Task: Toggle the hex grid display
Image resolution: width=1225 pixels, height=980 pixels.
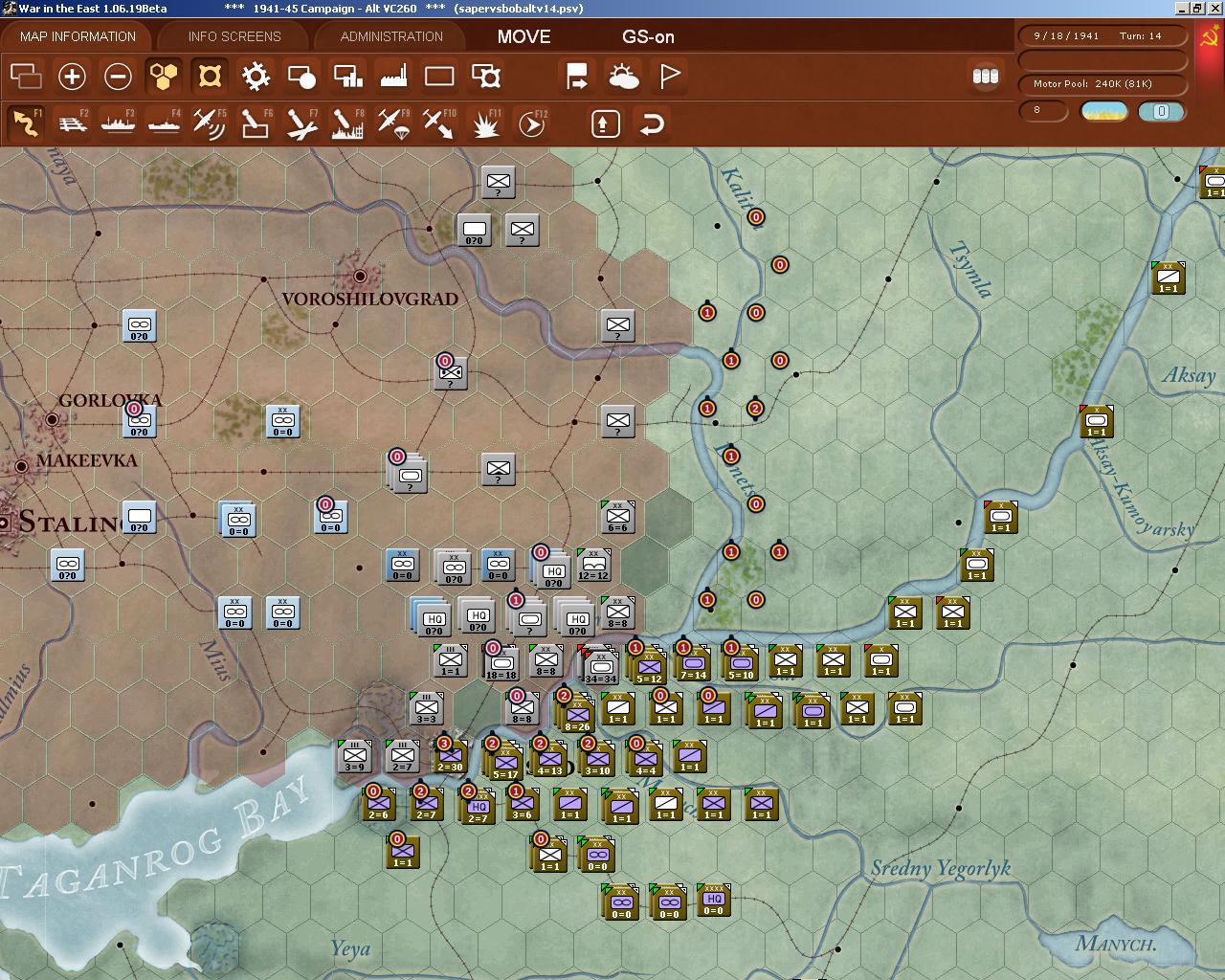Action: (x=164, y=76)
